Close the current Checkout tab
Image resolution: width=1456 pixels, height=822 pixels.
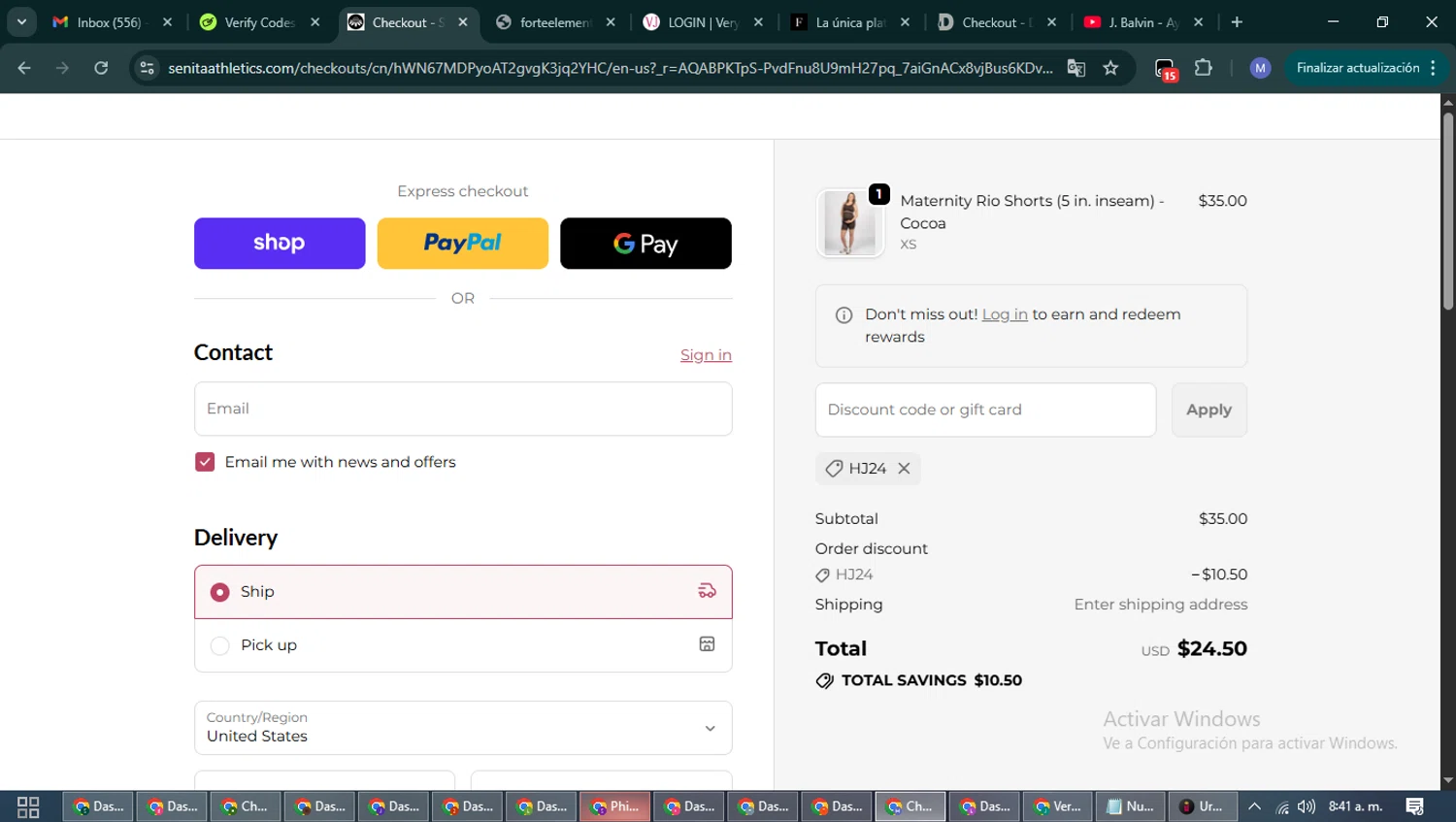[463, 22]
